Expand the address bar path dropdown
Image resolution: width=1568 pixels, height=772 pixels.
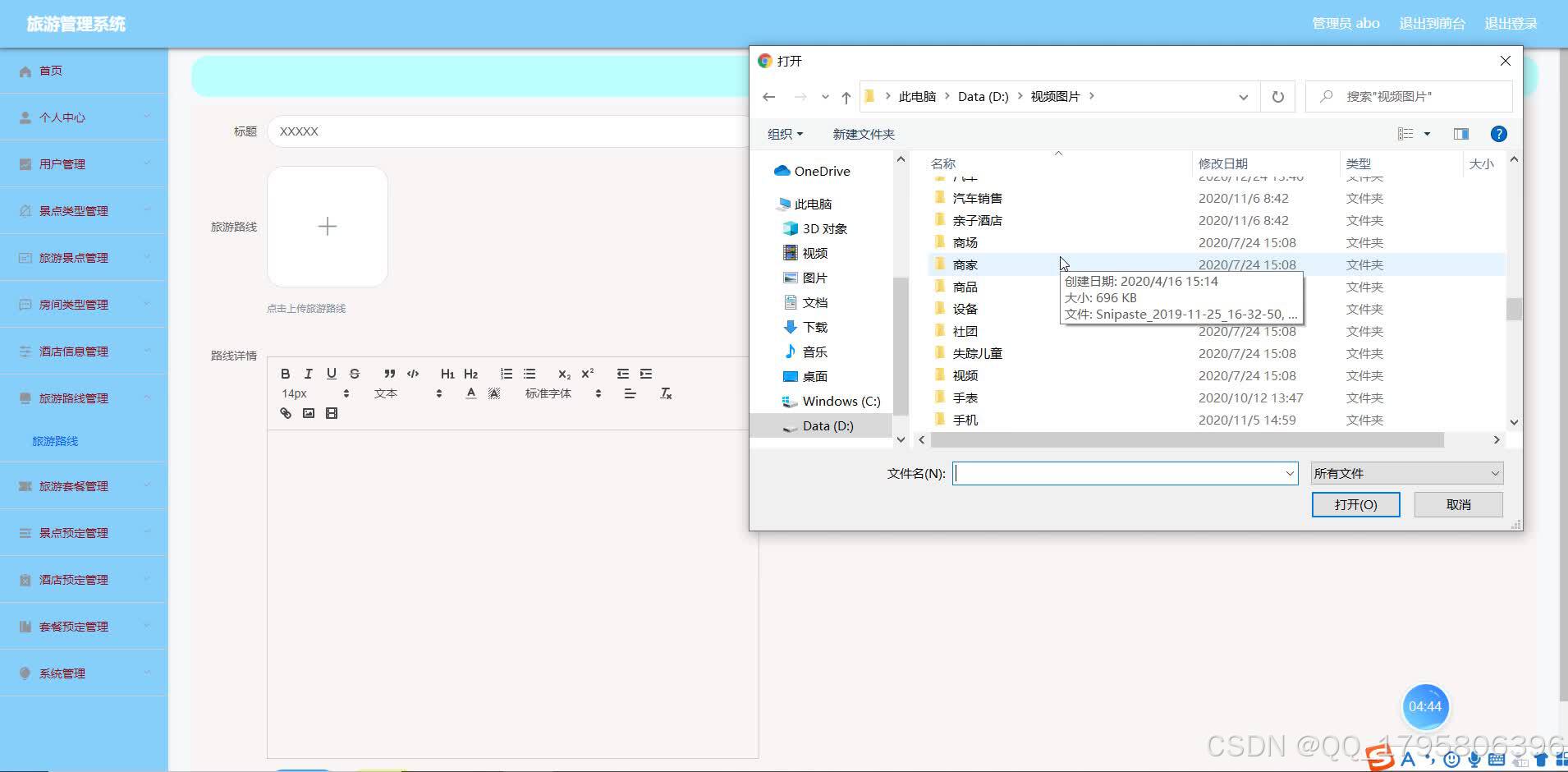point(1243,97)
